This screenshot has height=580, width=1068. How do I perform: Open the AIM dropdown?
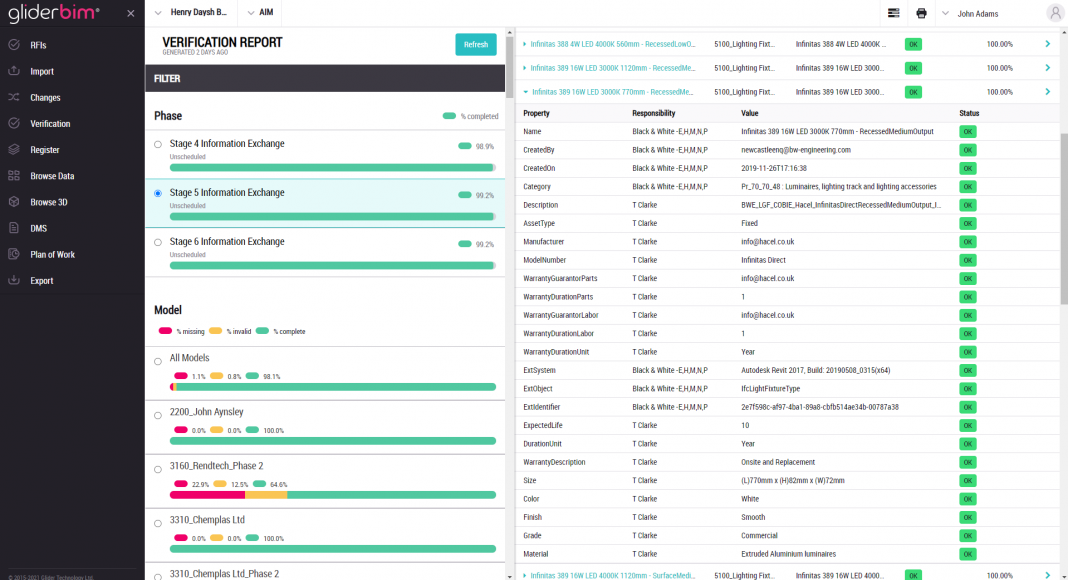pos(260,12)
